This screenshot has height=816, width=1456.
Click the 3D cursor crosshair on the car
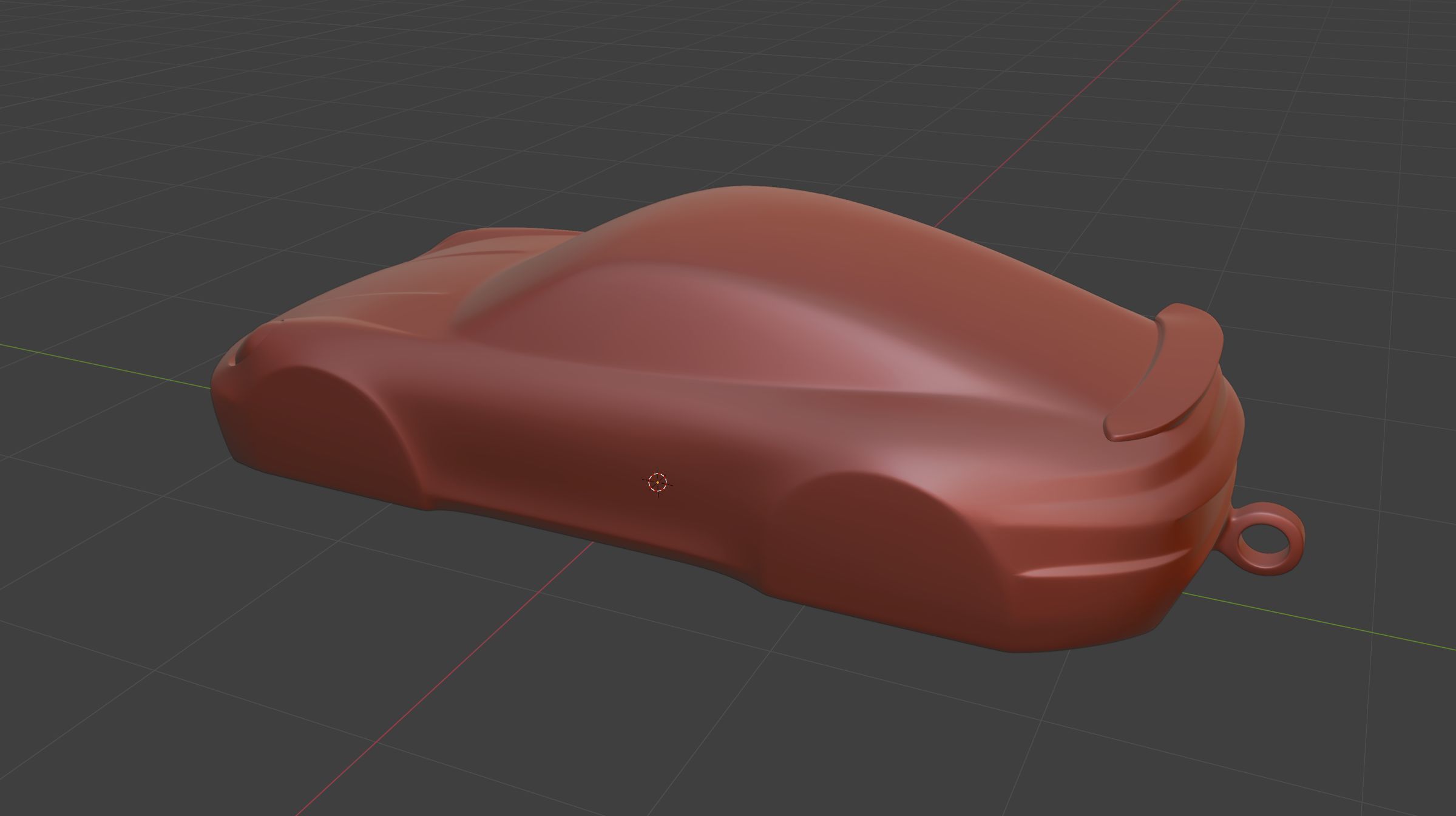tap(658, 483)
